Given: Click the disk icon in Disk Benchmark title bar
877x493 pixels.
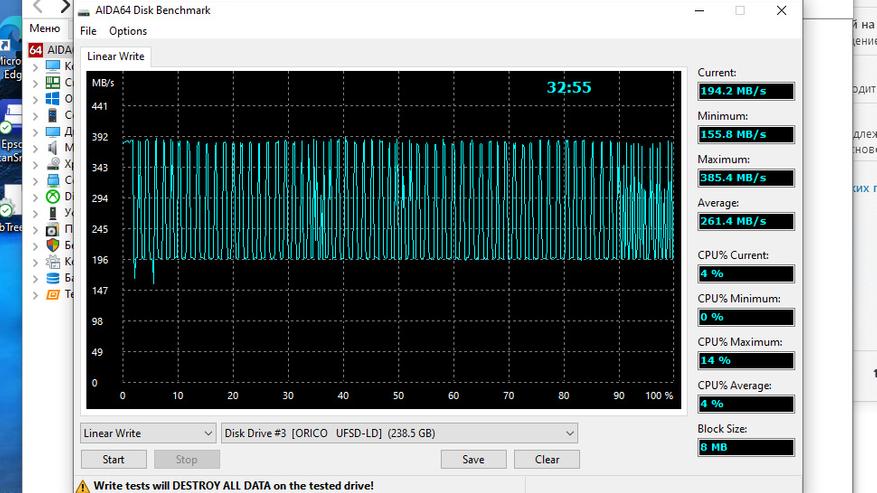Looking at the screenshot, I should click(x=84, y=11).
